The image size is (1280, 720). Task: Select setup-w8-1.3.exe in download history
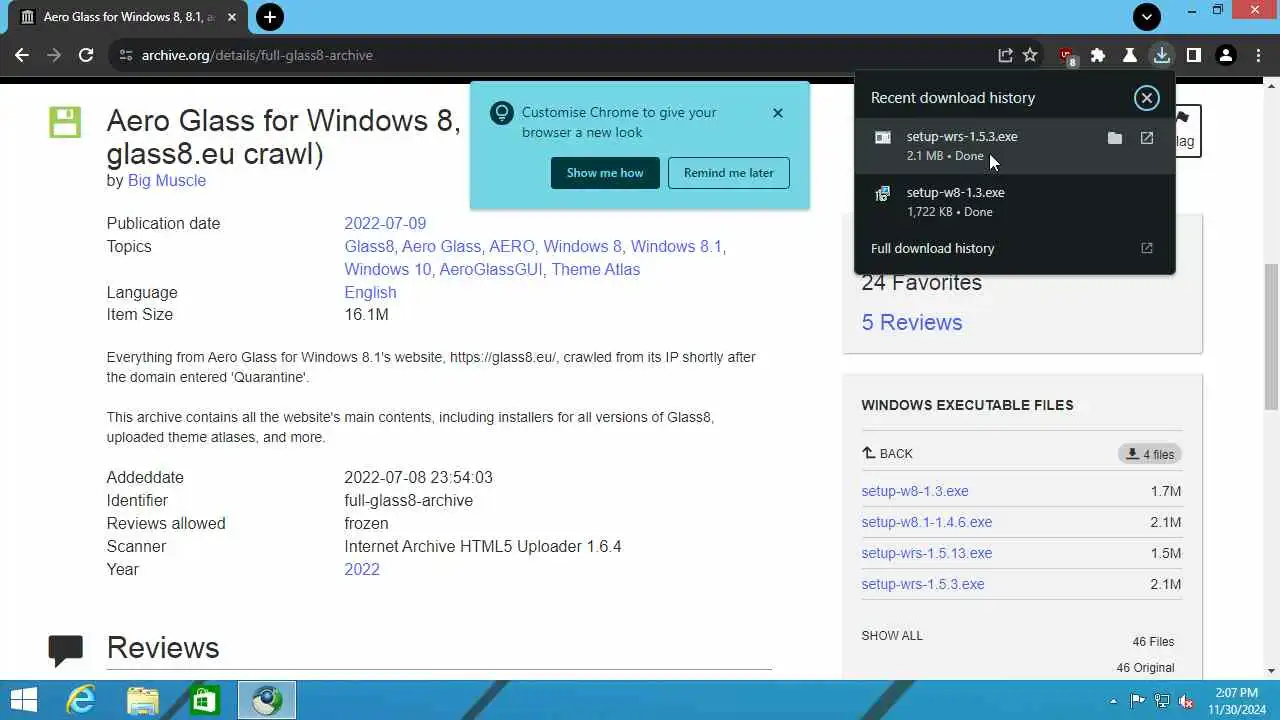click(x=1014, y=201)
